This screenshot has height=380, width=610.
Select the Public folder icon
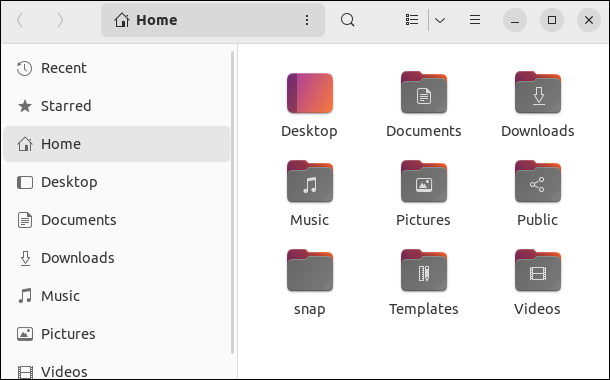[538, 181]
